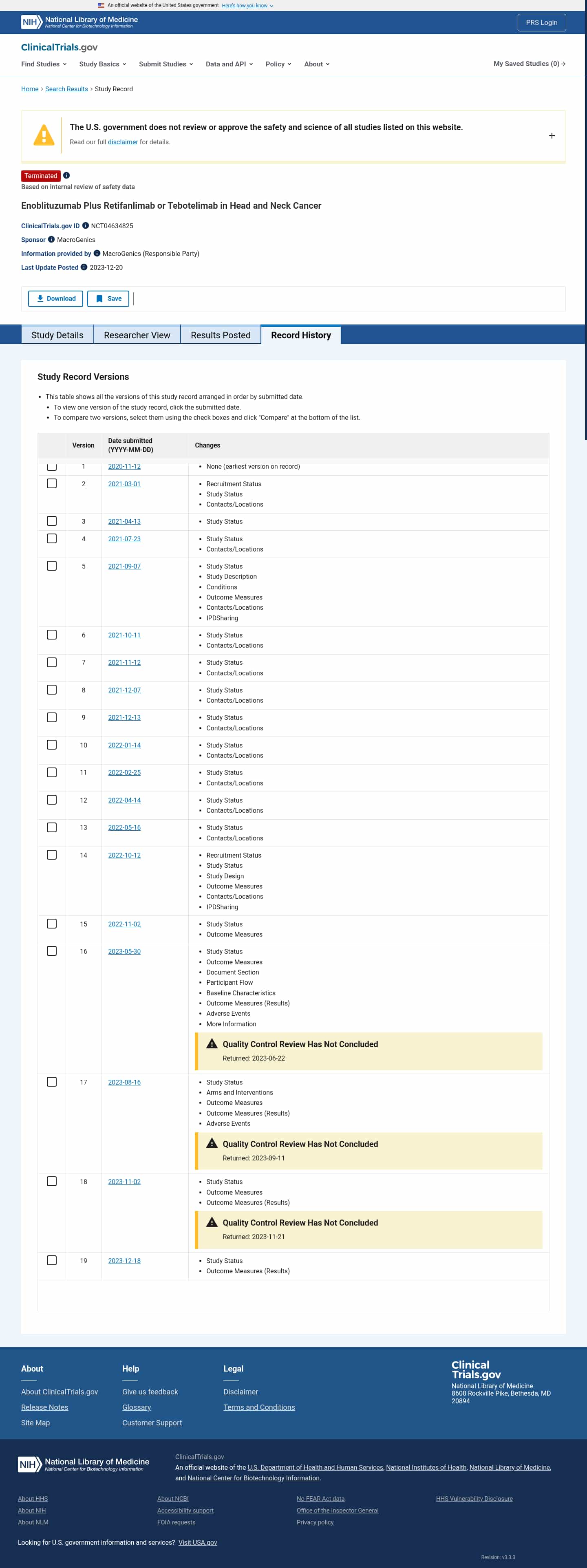The height and width of the screenshot is (1568, 587).
Task: Open the PRS Login page
Action: (x=541, y=22)
